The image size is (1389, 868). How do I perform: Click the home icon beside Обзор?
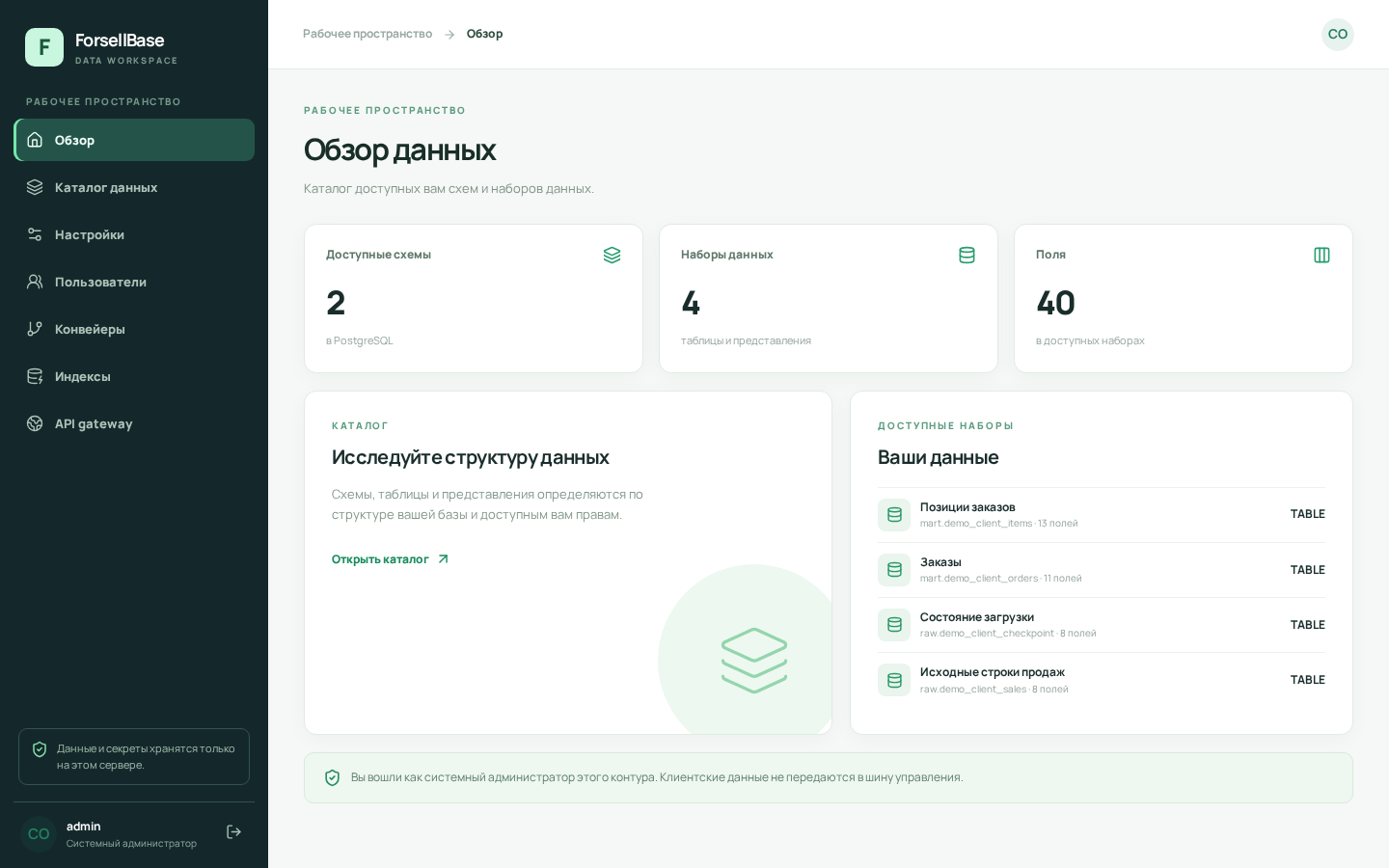pos(35,140)
